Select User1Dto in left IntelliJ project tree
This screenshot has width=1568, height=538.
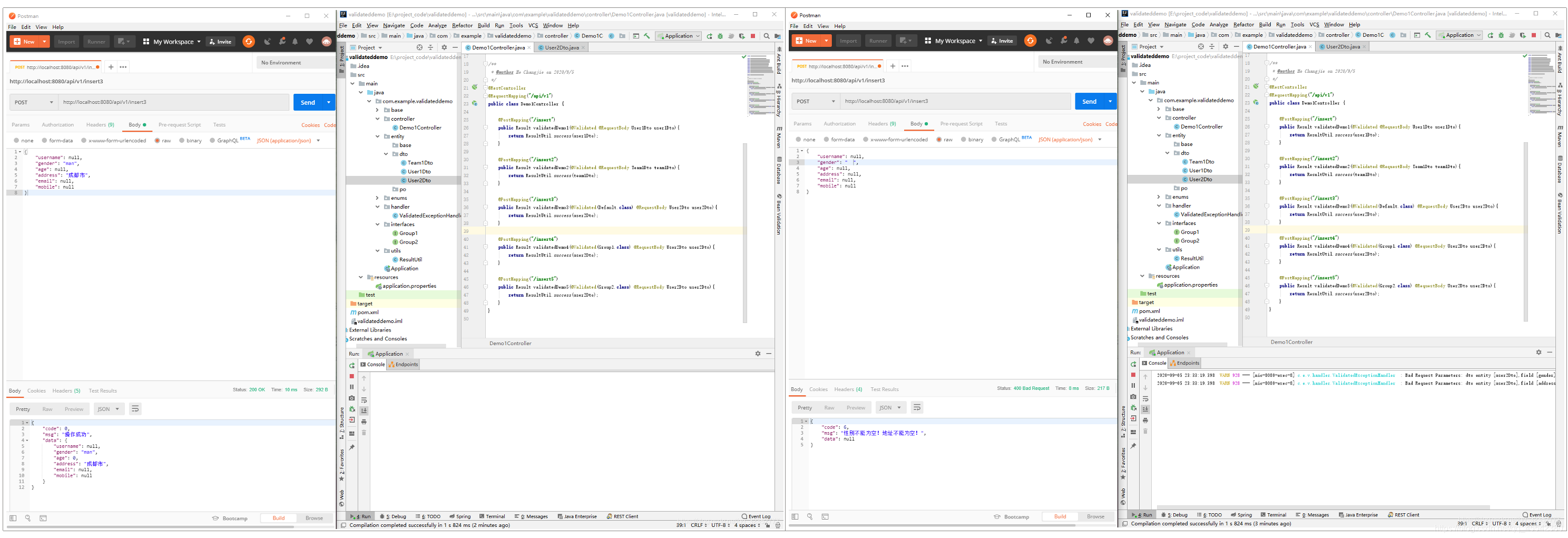(419, 172)
